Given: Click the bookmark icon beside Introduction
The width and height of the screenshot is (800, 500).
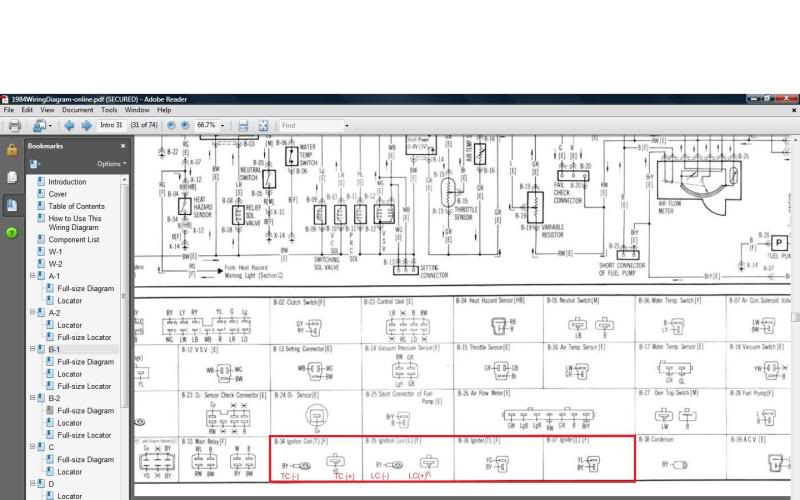Looking at the screenshot, I should tap(41, 181).
